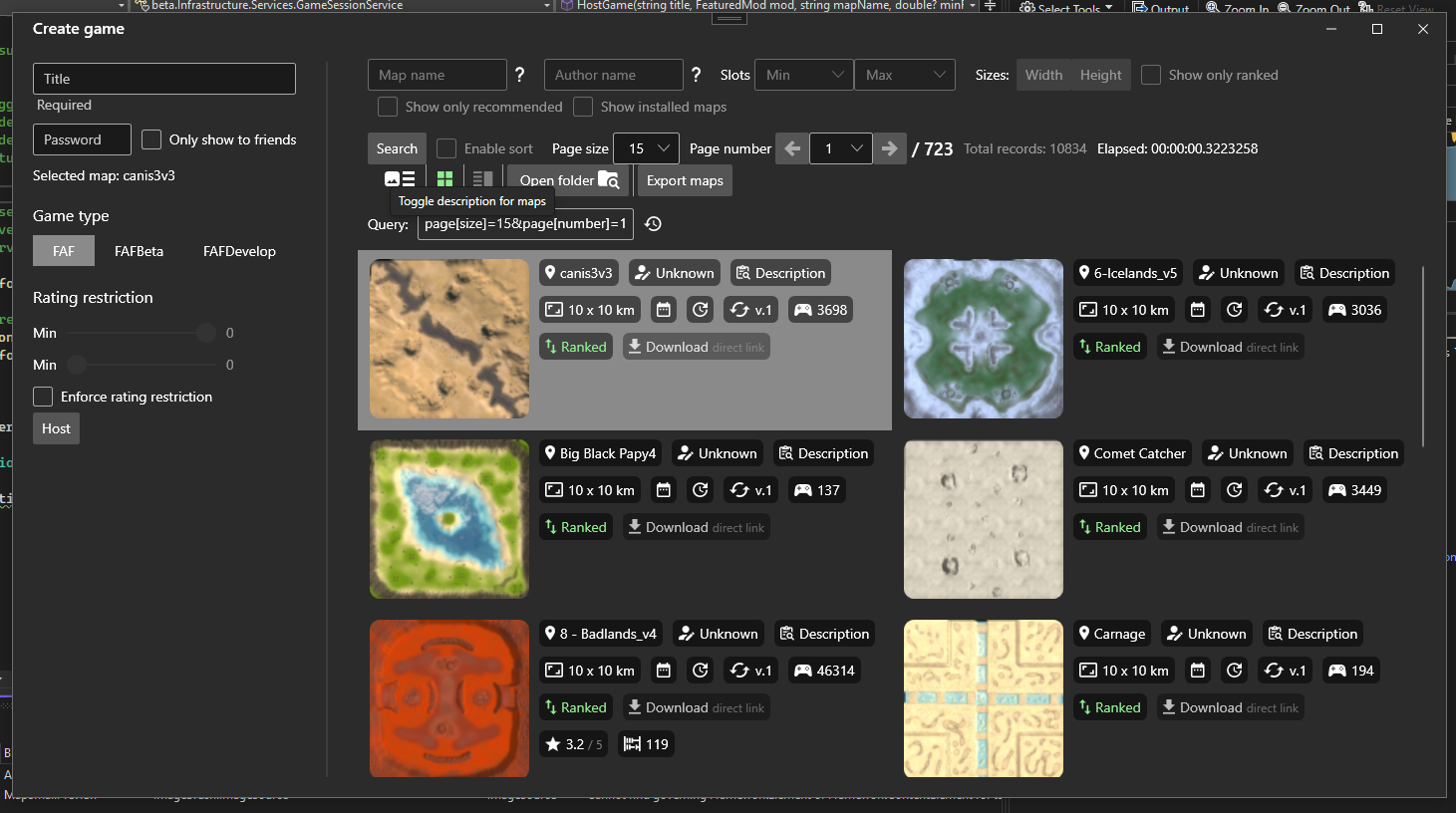Click Download for Carnage map
This screenshot has width=1456, height=813.
click(1230, 707)
